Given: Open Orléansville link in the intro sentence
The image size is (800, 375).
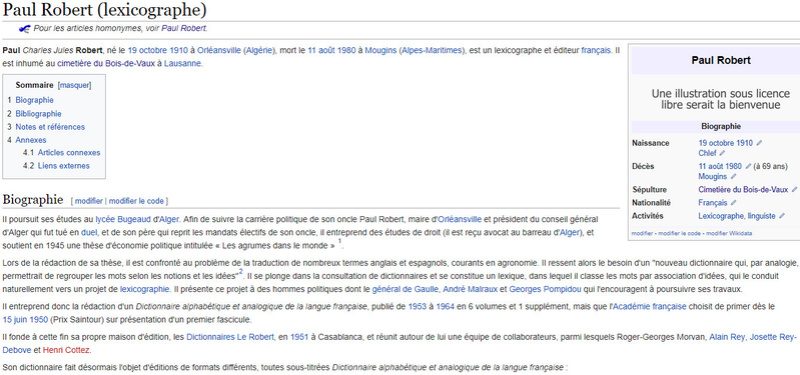Looking at the screenshot, I should [x=219, y=51].
